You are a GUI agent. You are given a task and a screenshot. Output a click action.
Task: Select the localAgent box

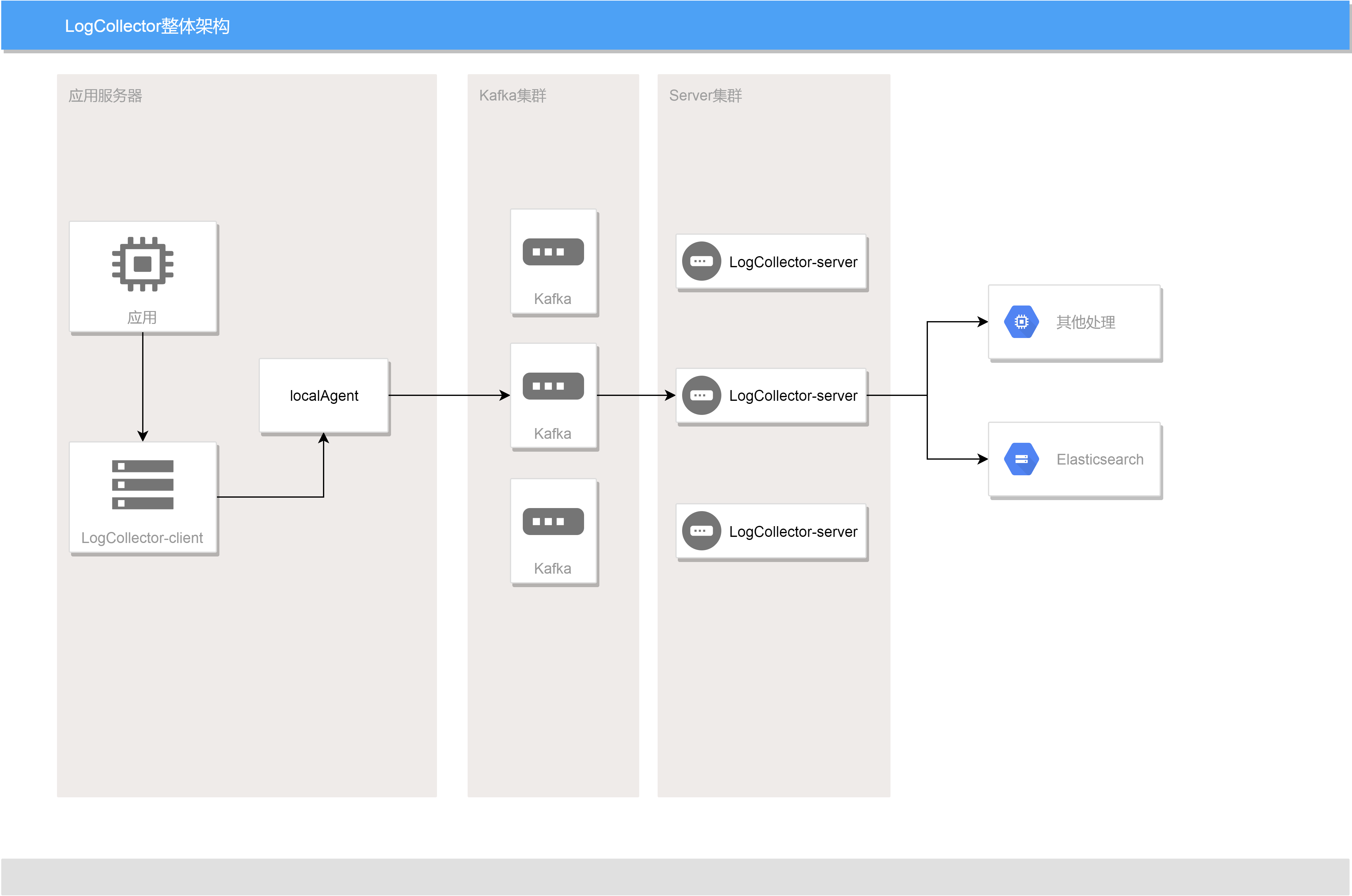coord(323,395)
